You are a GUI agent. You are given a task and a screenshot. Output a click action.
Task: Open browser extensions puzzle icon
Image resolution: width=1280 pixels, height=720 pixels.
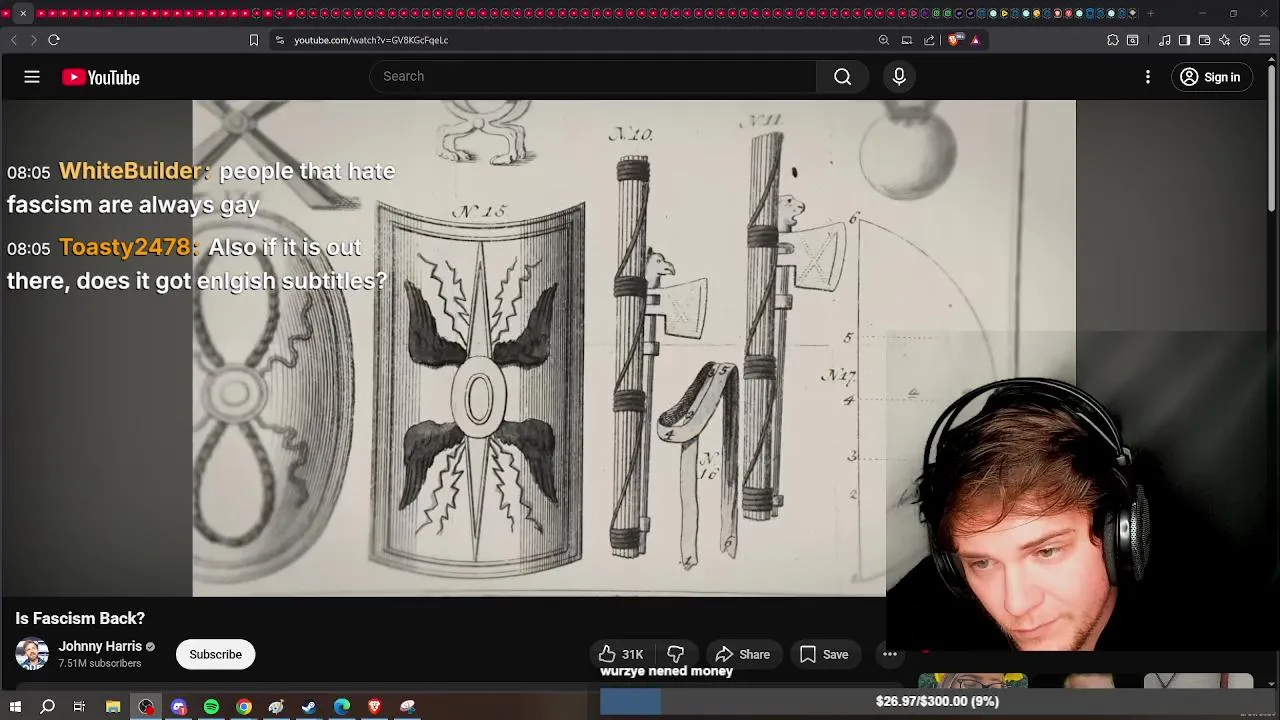[x=1113, y=40]
